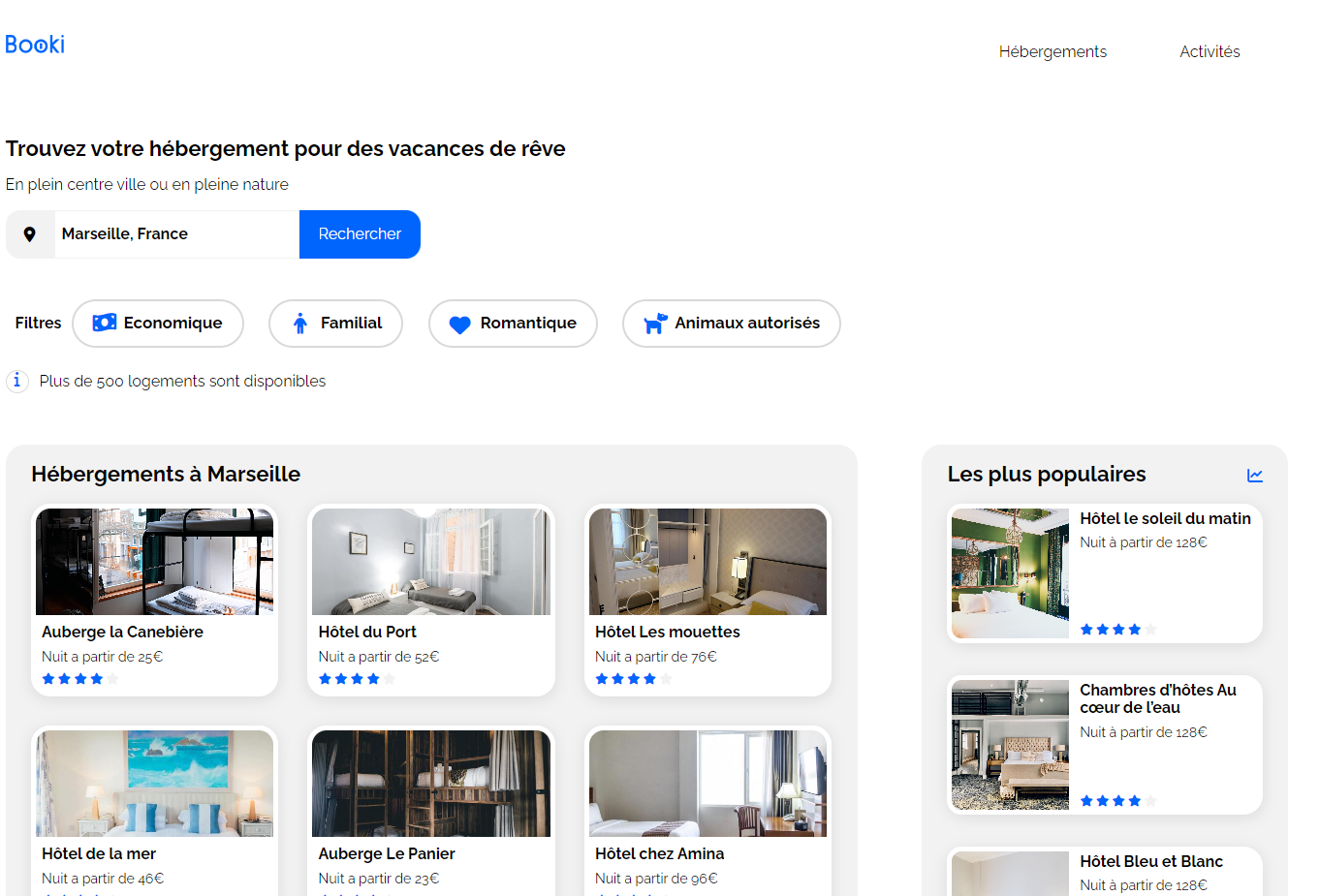Focus the Marseille, France search field
This screenshot has height=896, width=1320.
[176, 234]
